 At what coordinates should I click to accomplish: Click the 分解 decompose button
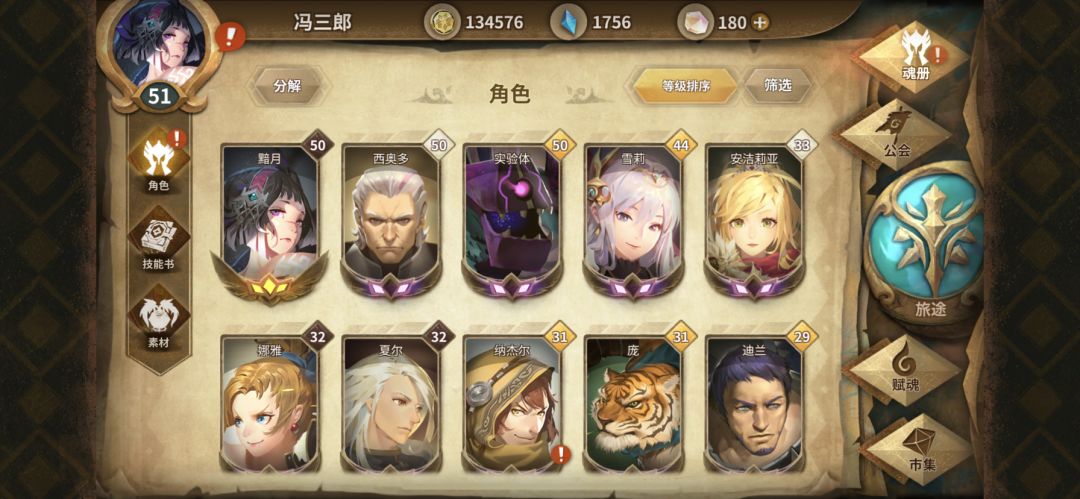click(288, 86)
